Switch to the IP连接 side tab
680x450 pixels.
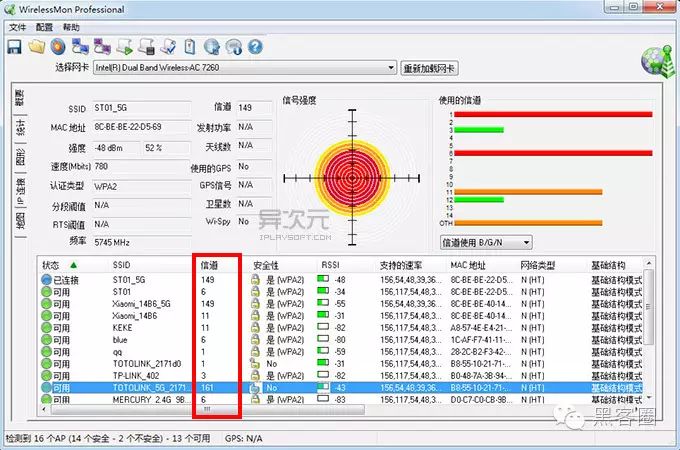pos(20,191)
